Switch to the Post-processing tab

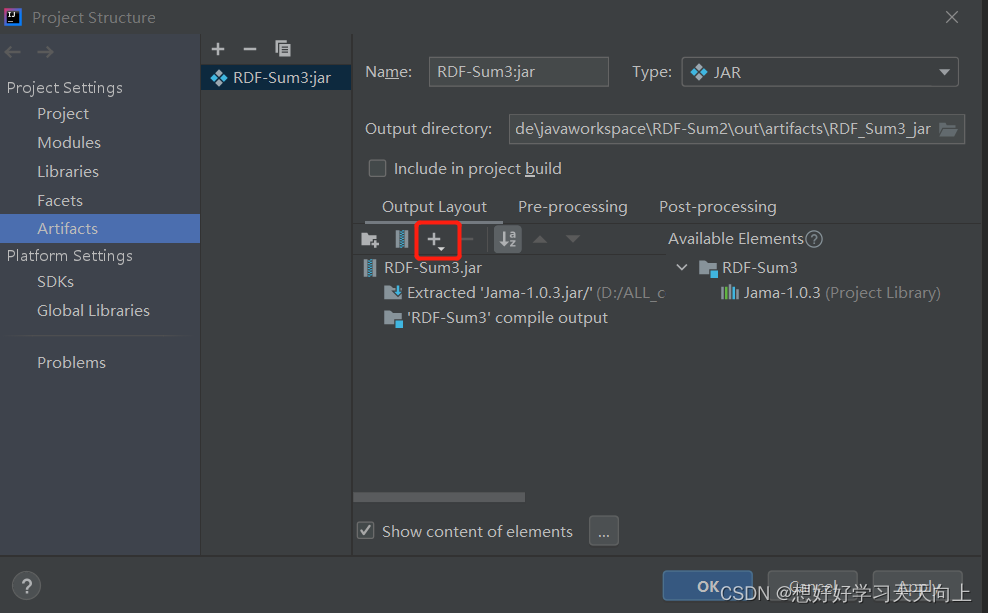pyautogui.click(x=718, y=207)
